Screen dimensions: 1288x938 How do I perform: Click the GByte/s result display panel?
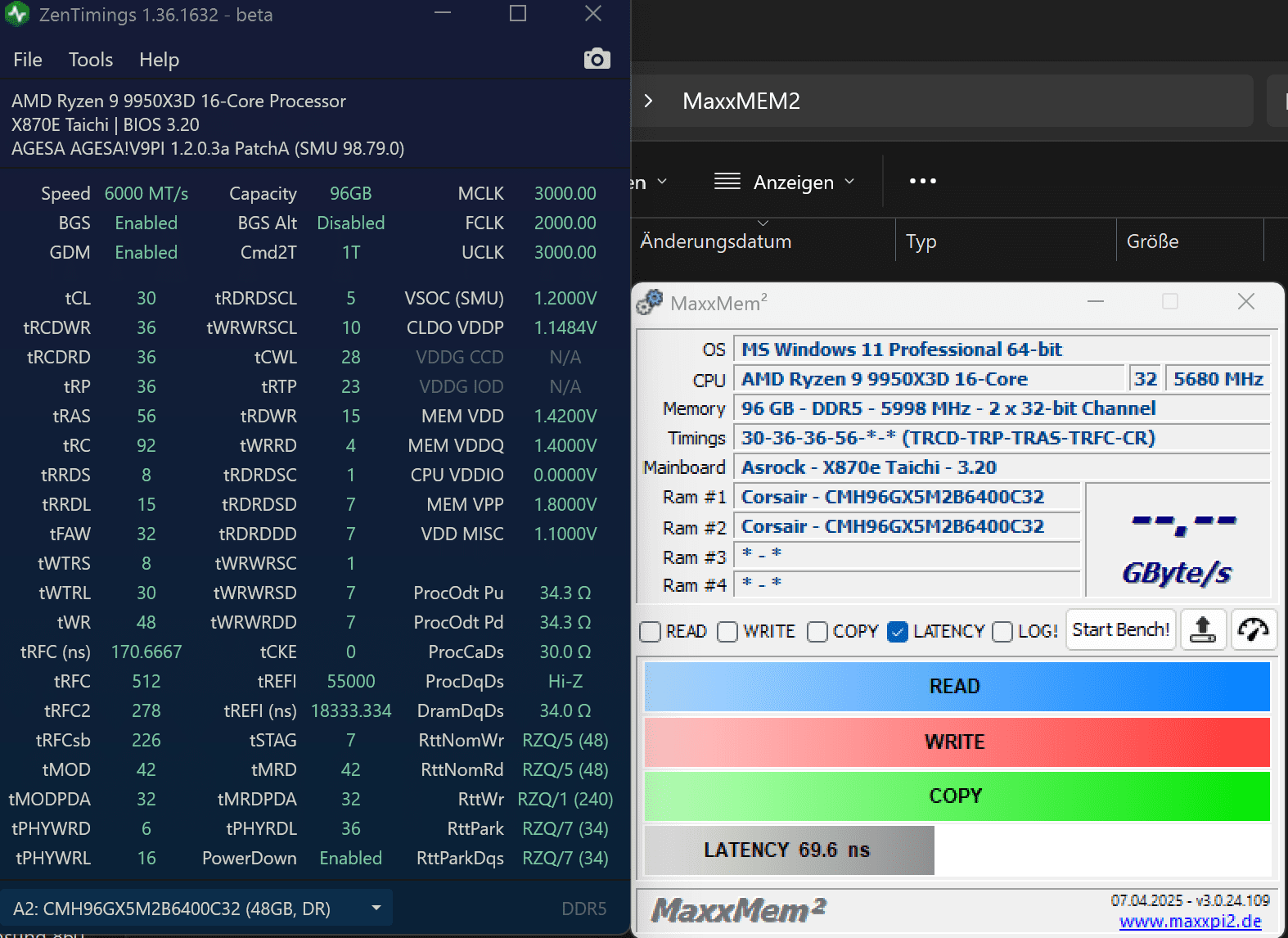click(x=1178, y=540)
